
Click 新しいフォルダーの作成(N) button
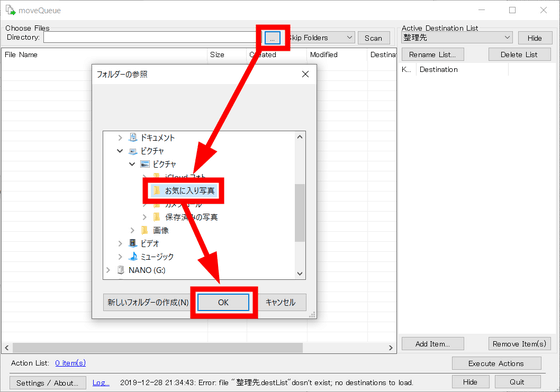point(148,302)
